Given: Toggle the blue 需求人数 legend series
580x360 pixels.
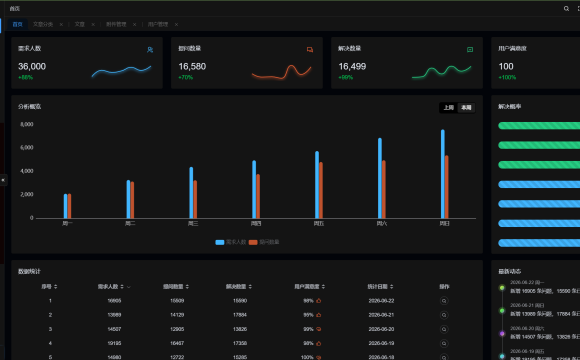Looking at the screenshot, I should point(230,242).
